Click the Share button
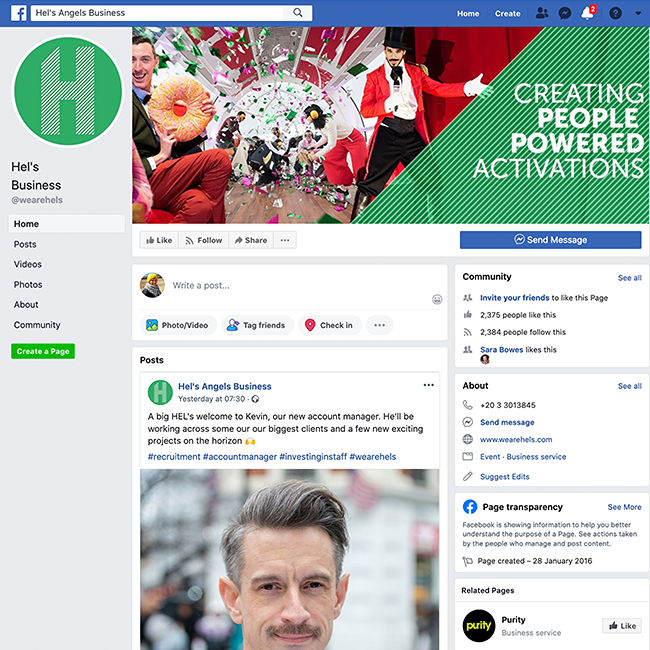650x650 pixels. 251,240
